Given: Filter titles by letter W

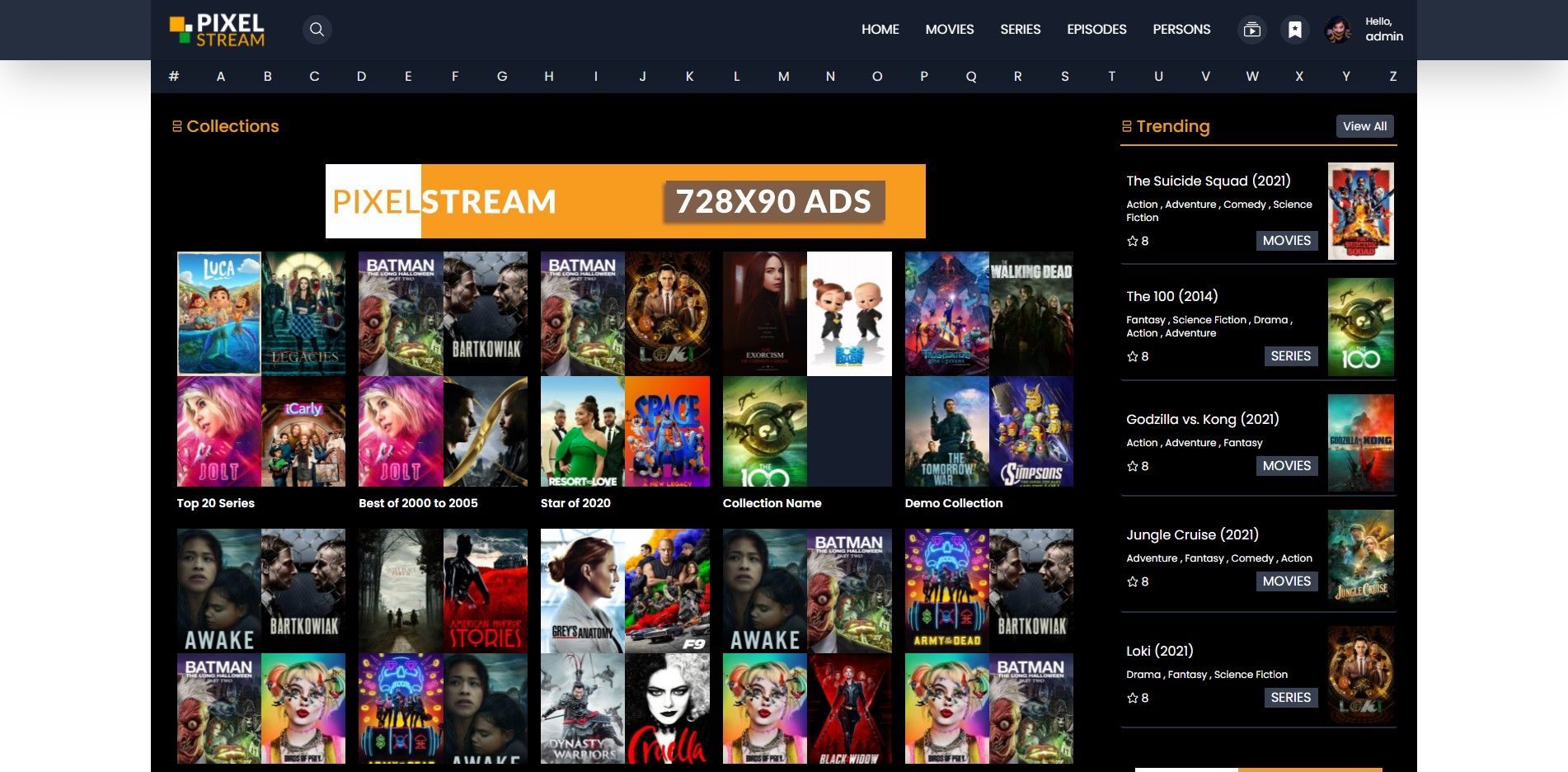Looking at the screenshot, I should [x=1252, y=76].
